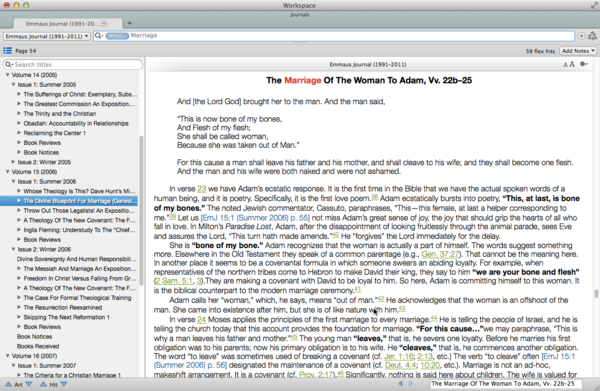The height and width of the screenshot is (391, 600).
Task: Collapse Issue 1: Summer 2005
Action: pos(13,85)
